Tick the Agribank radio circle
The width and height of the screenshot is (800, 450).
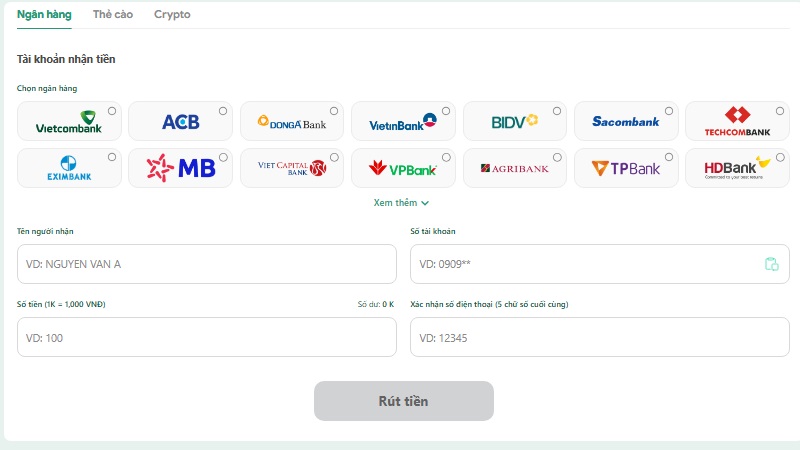pyautogui.click(x=557, y=157)
